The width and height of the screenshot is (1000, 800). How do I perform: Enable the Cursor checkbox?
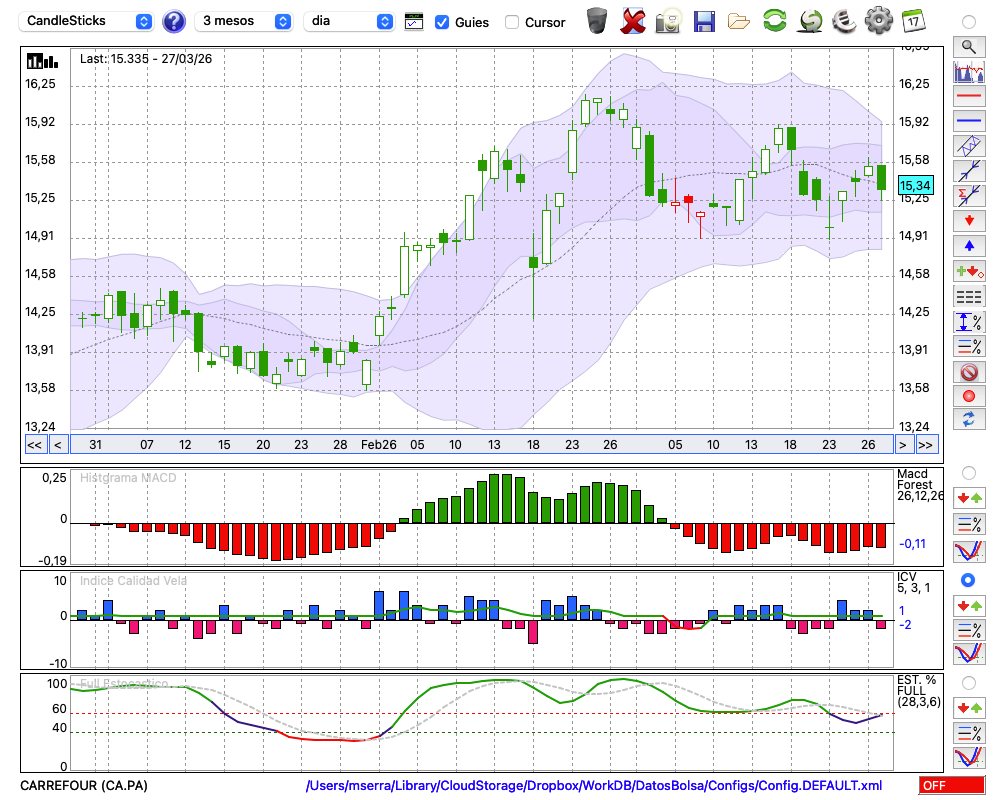pos(512,22)
